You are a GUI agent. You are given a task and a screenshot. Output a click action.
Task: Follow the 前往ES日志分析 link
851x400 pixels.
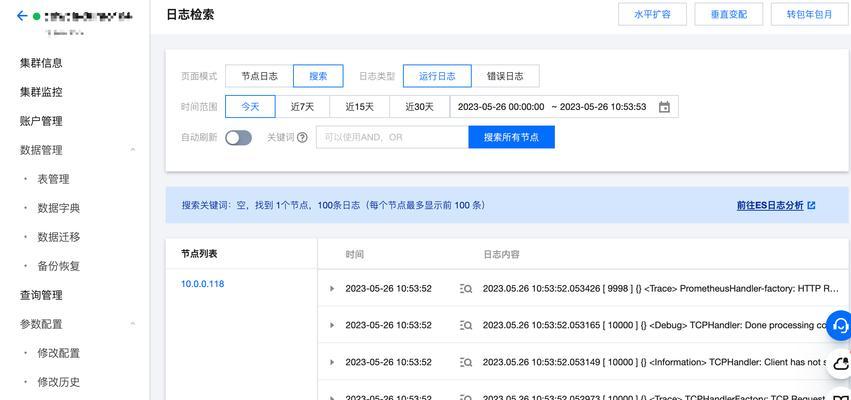click(x=770, y=206)
